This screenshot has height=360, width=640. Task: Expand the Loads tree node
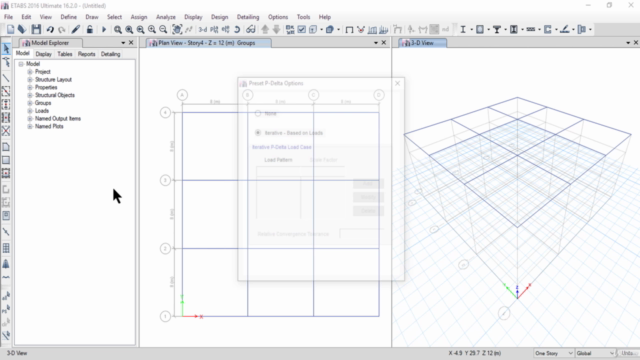[30, 111]
